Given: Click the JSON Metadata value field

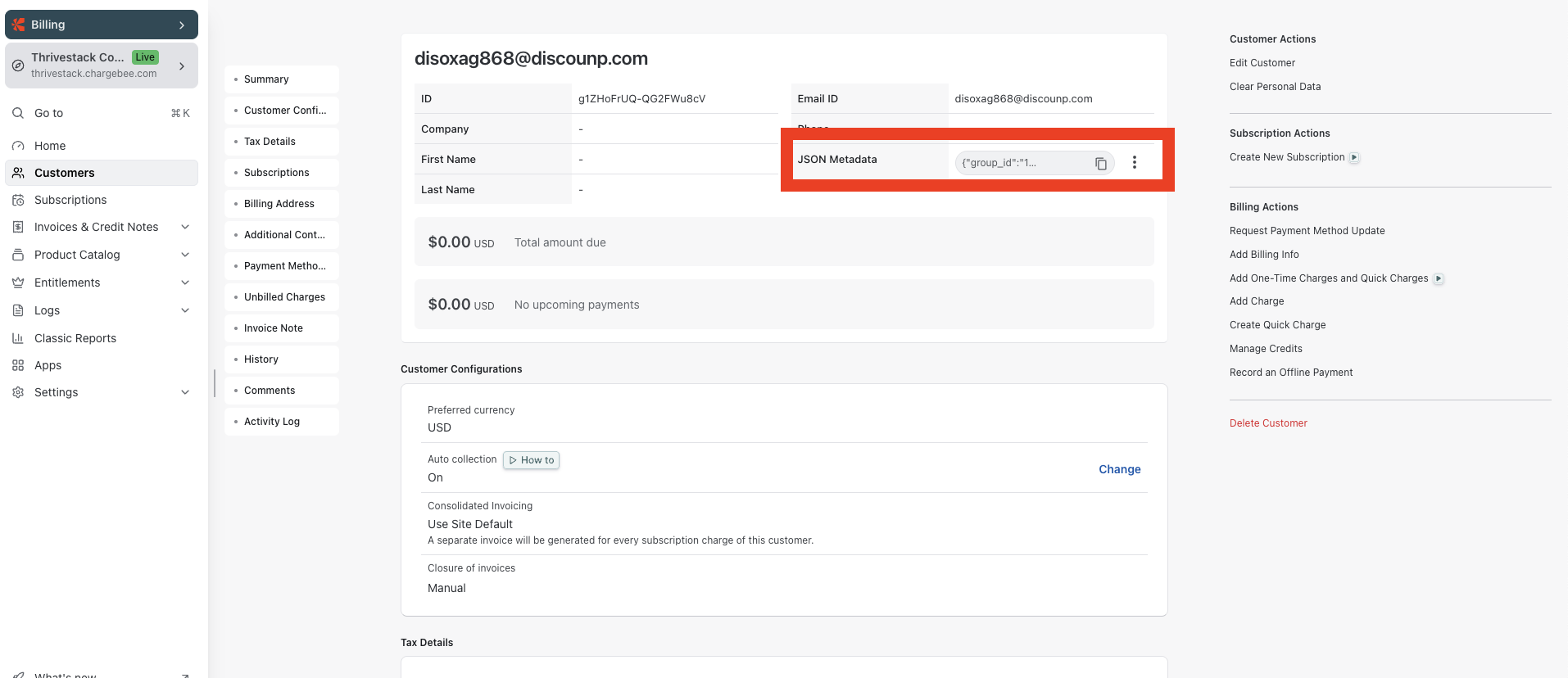Looking at the screenshot, I should tap(1035, 163).
